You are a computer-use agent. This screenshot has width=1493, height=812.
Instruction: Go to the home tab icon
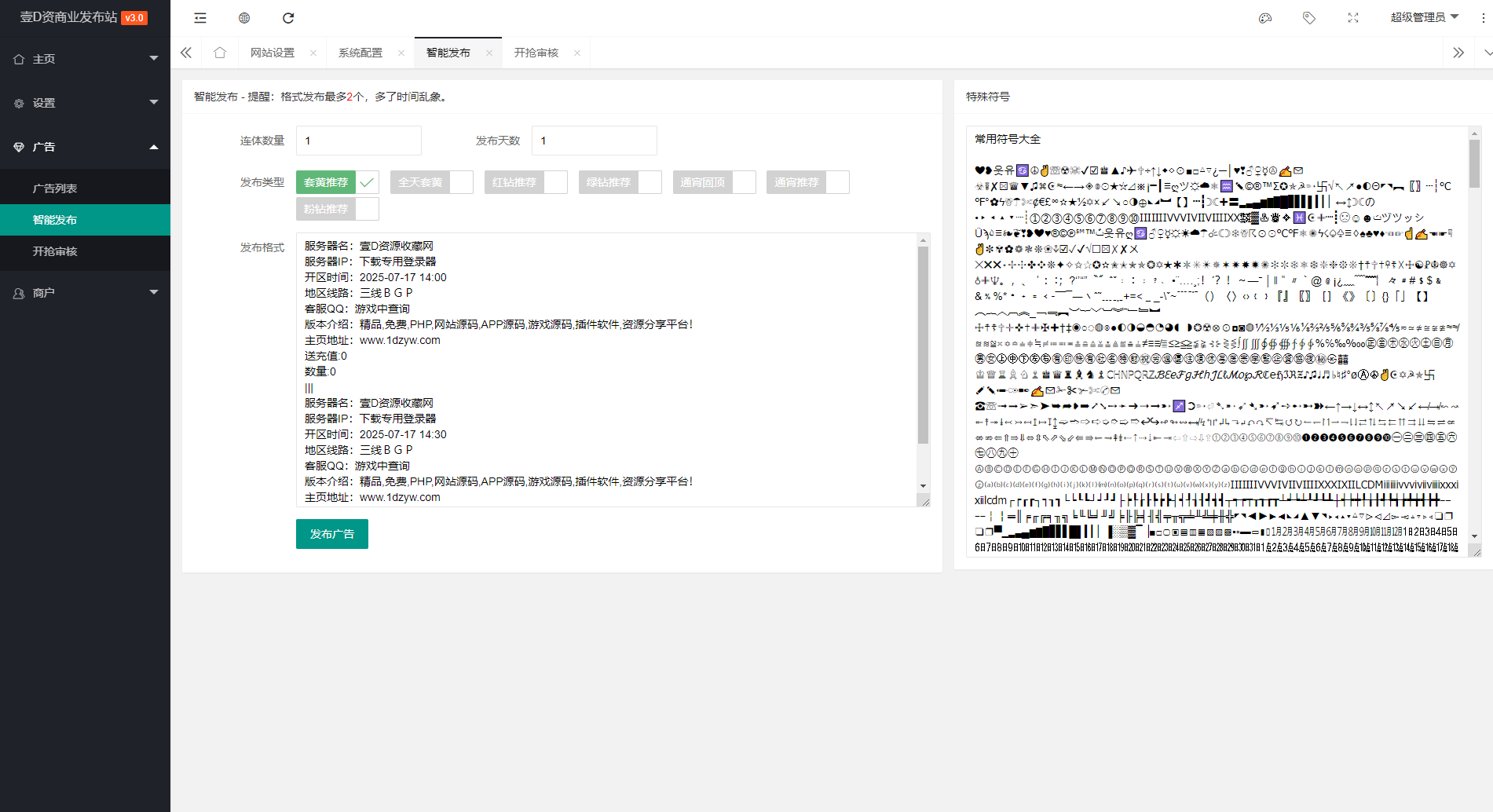pyautogui.click(x=220, y=53)
